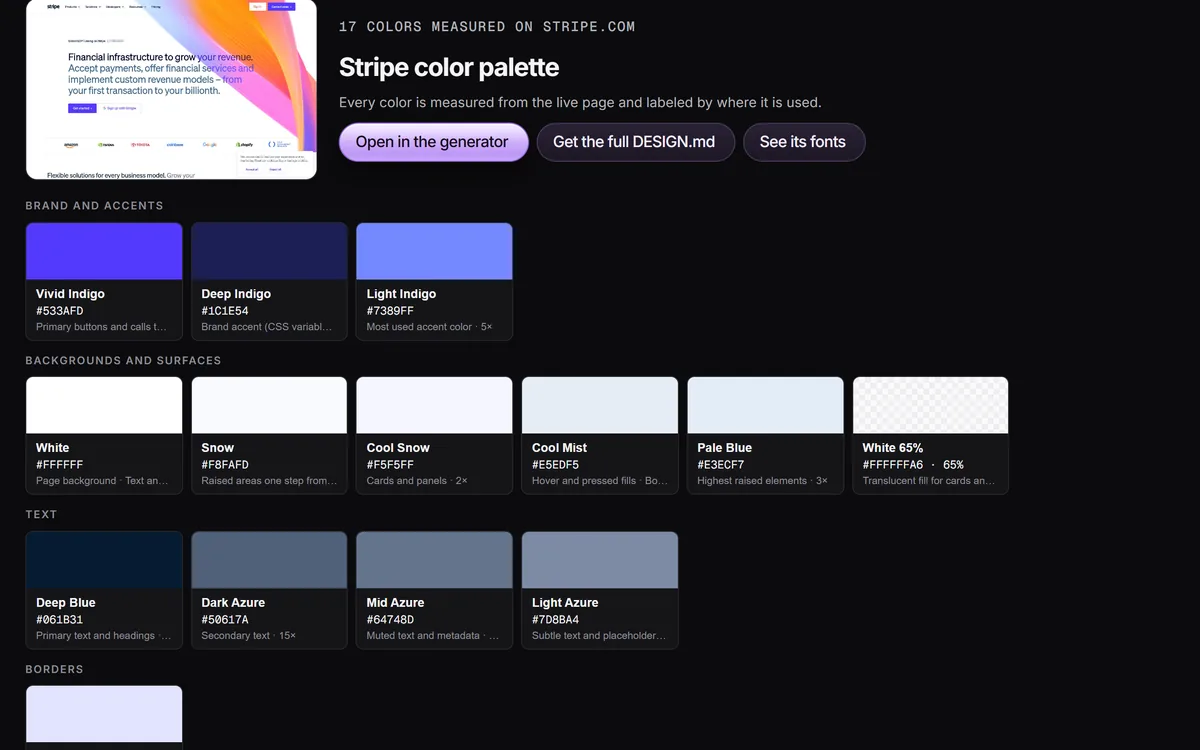Click the Borders section label
Screen dimensions: 1200x750
[54, 669]
